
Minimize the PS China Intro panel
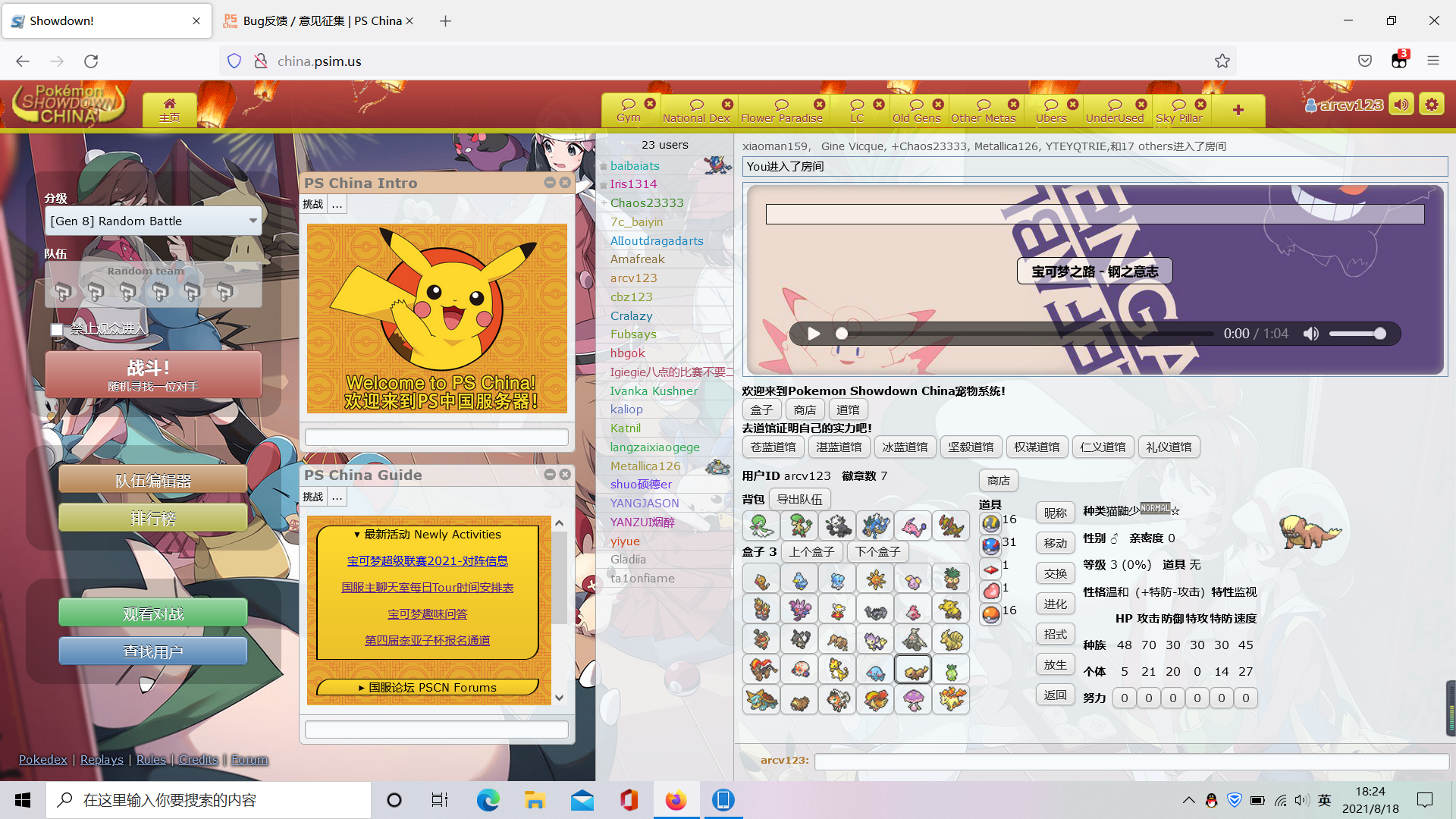pyautogui.click(x=550, y=183)
